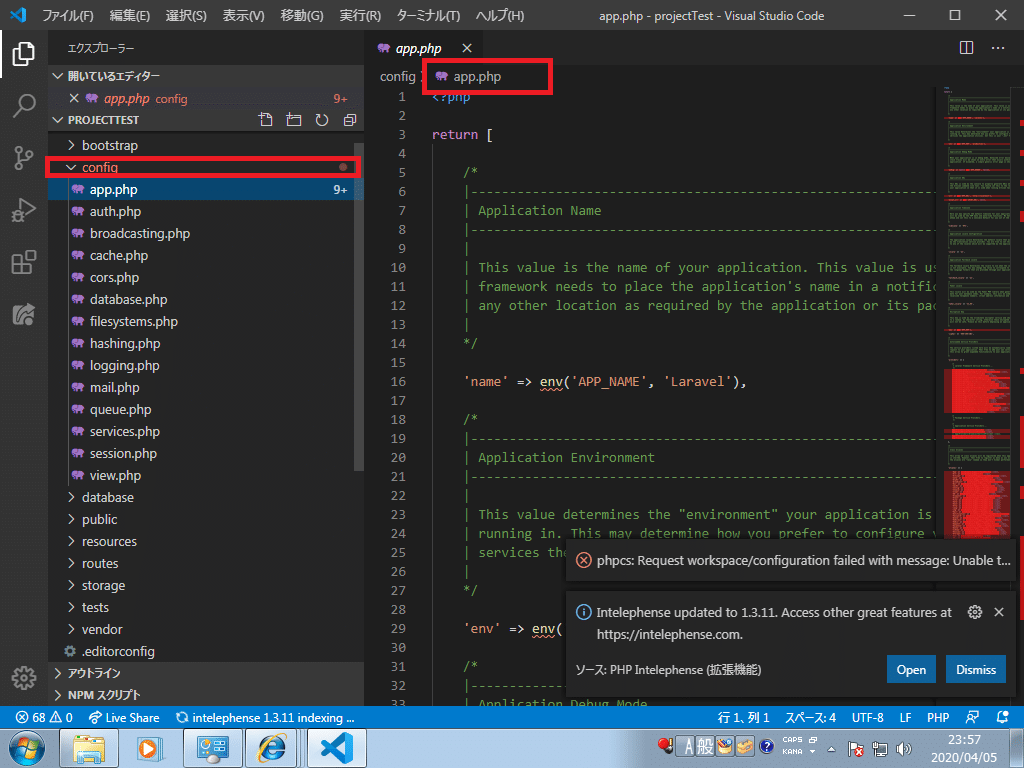Open Windows Media Player from the taskbar
Screen dimensions: 1024x768
point(149,748)
